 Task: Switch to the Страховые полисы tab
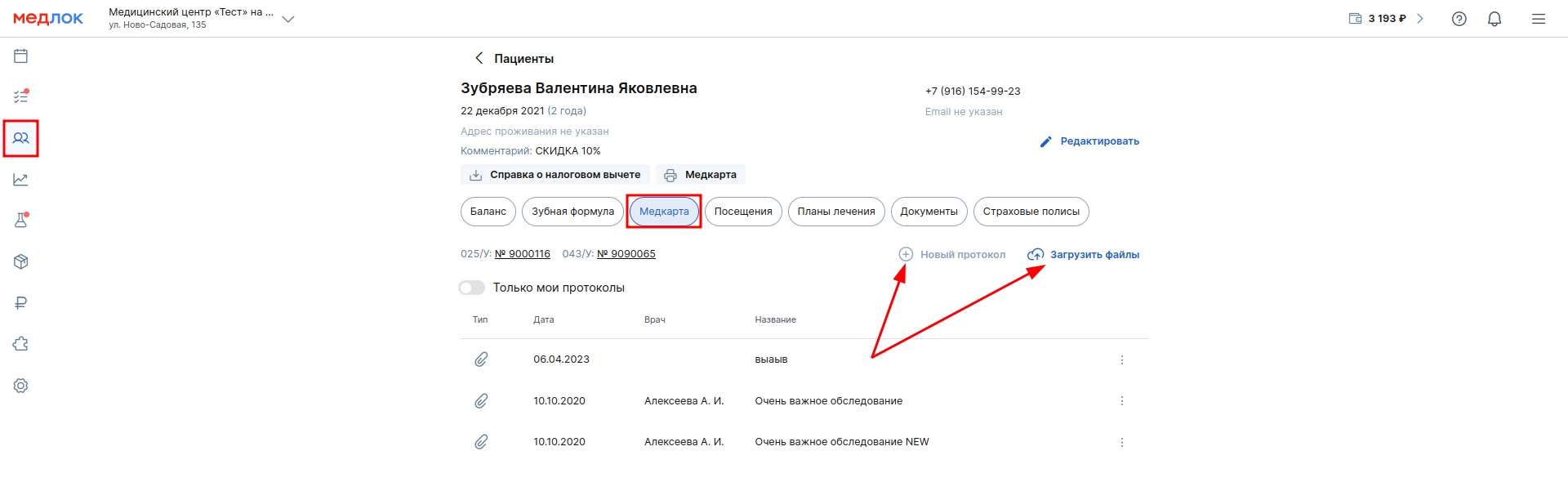(1031, 212)
